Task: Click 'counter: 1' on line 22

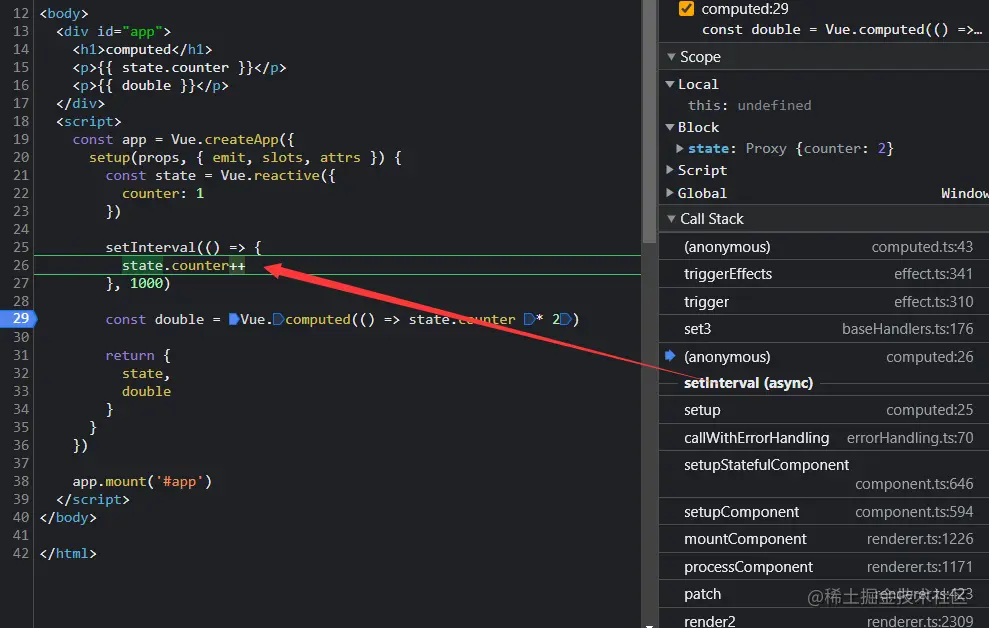Action: (x=163, y=194)
